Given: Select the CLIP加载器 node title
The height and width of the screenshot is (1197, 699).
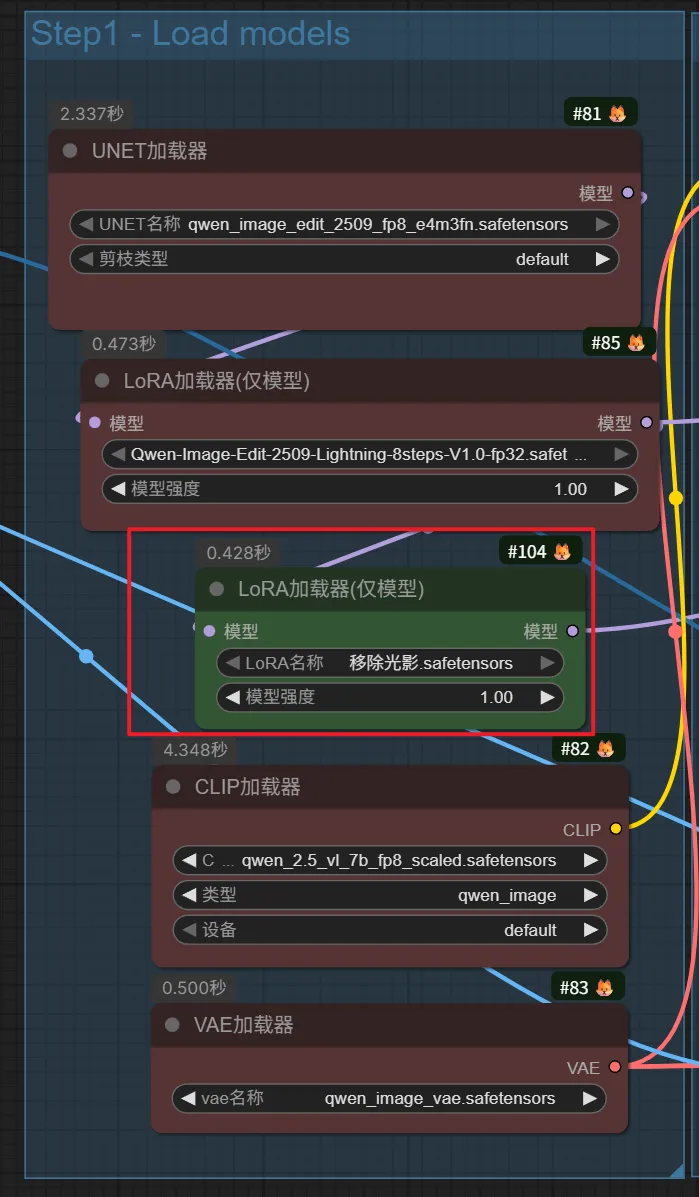Looking at the screenshot, I should [x=247, y=787].
